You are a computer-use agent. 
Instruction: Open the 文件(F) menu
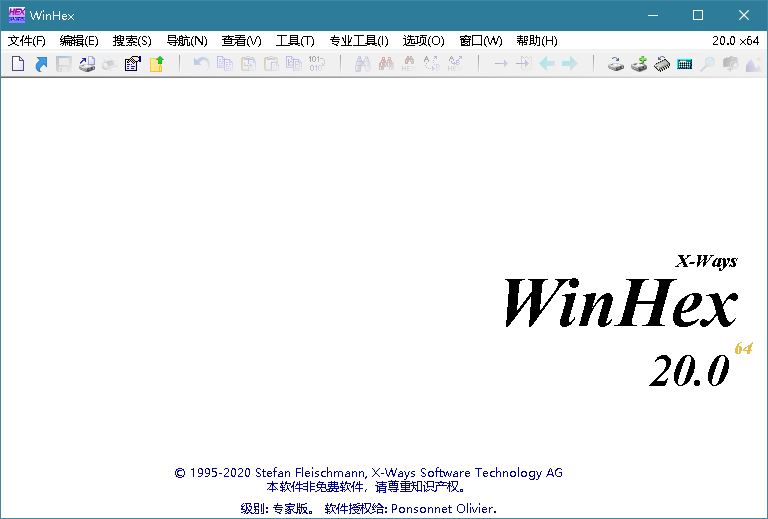point(27,41)
